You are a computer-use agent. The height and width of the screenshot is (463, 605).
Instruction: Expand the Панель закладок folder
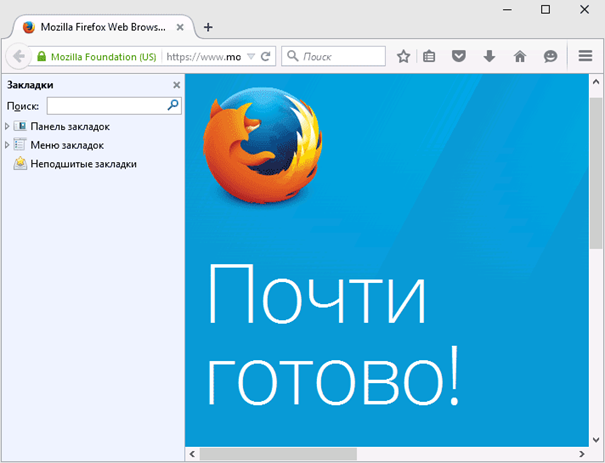tap(7, 126)
